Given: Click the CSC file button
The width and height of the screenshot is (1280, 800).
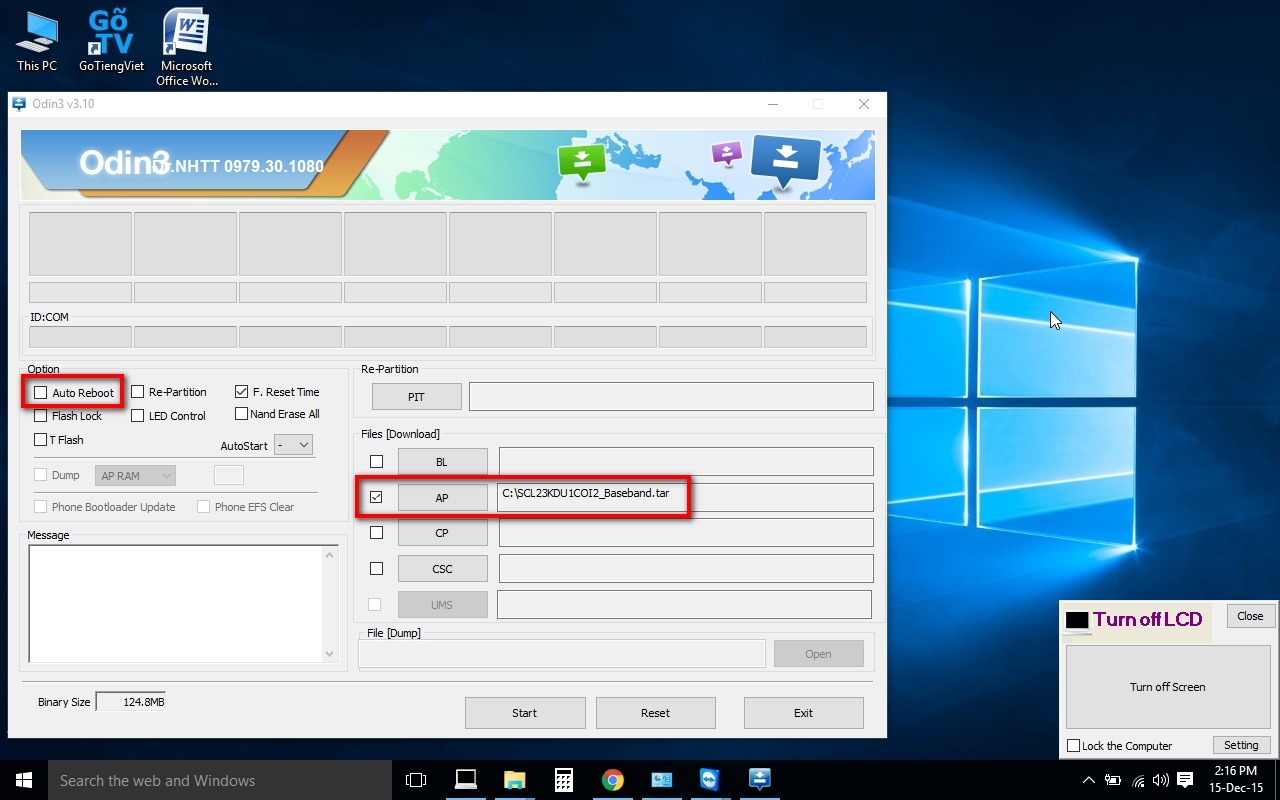Looking at the screenshot, I should pos(443,569).
